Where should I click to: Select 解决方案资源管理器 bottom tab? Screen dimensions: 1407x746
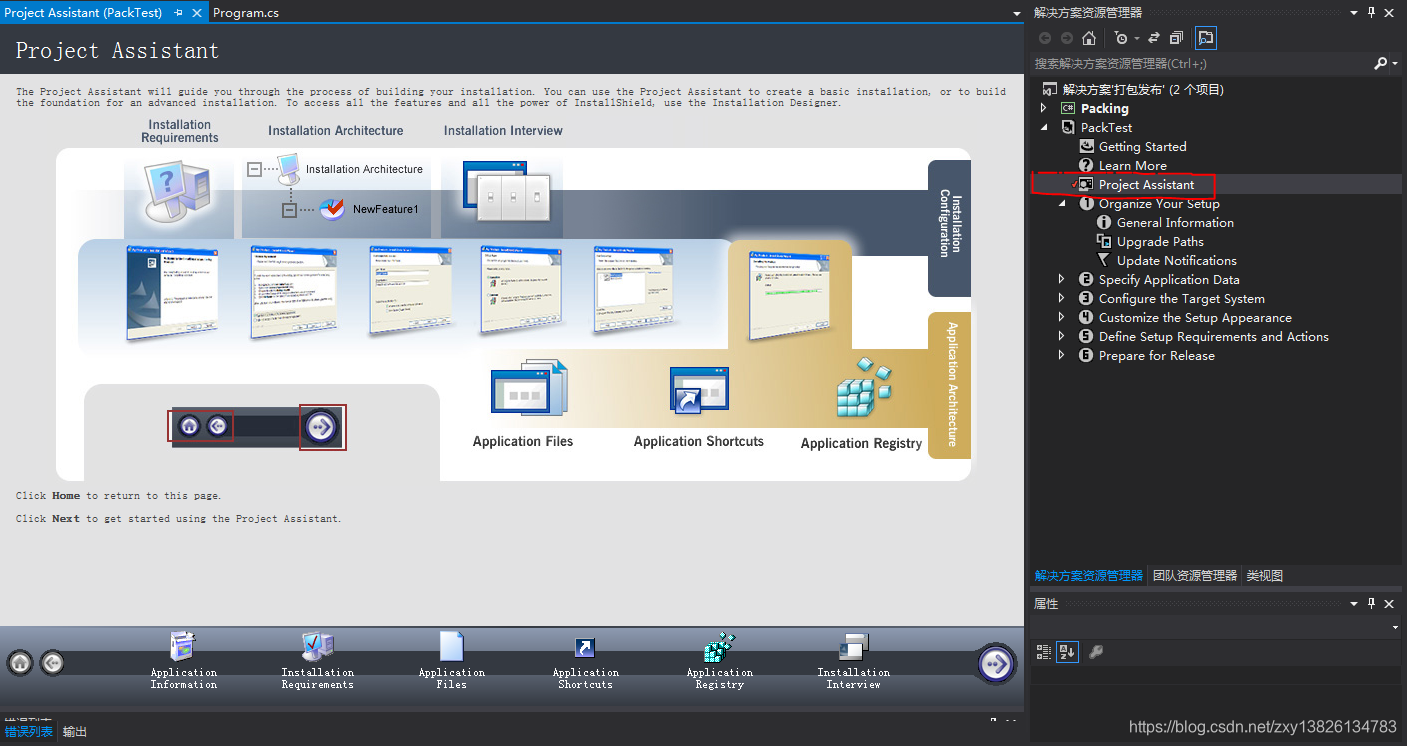click(x=1088, y=575)
